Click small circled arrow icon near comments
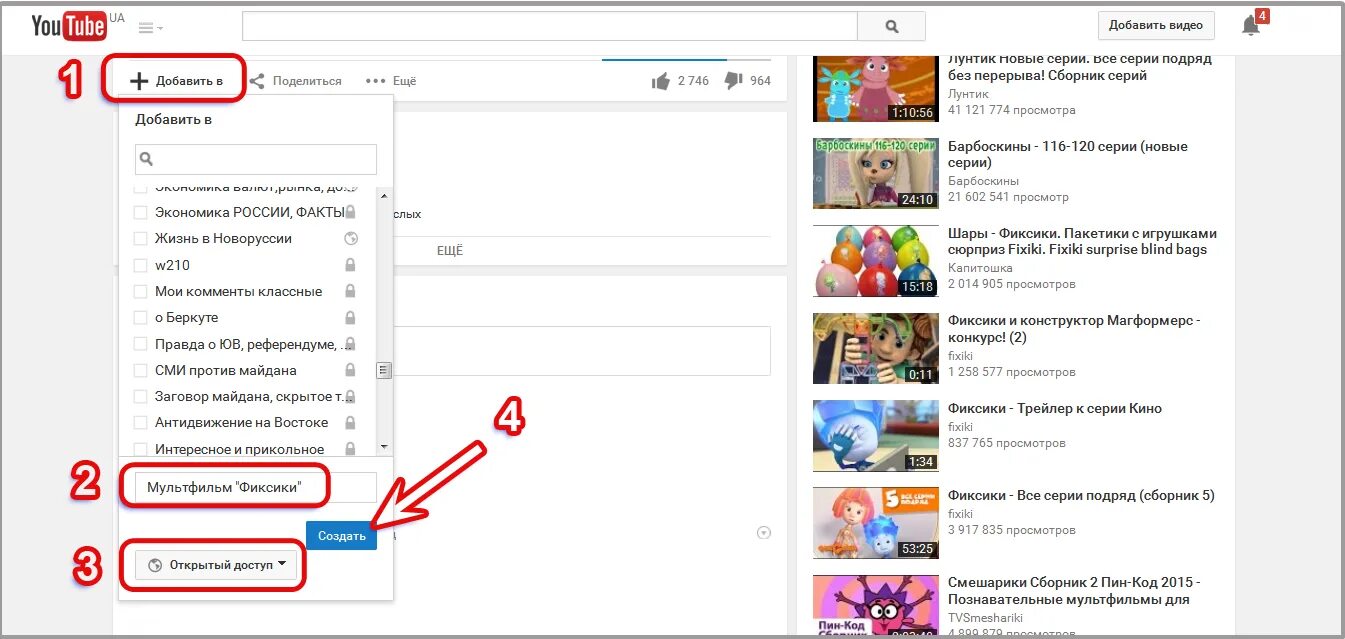Screen dimensions: 1345x639 click(x=765, y=533)
